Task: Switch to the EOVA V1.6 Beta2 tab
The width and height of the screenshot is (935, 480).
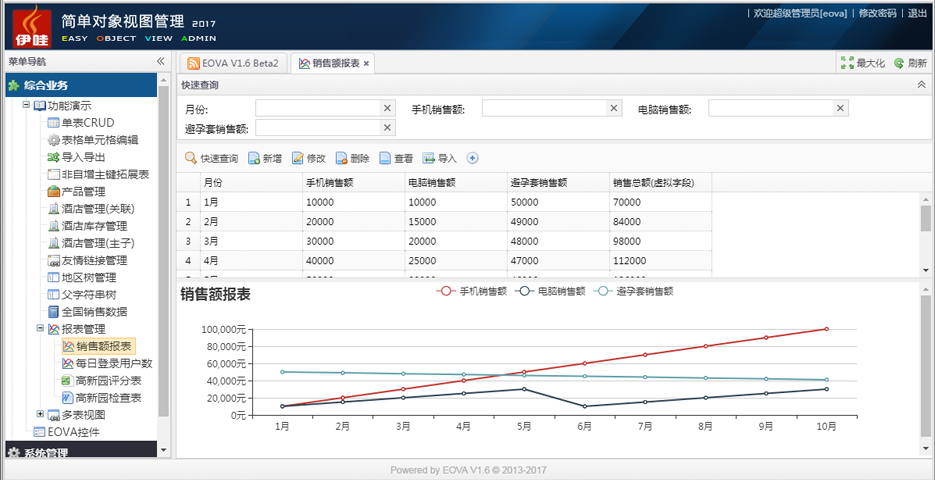Action: pyautogui.click(x=233, y=63)
